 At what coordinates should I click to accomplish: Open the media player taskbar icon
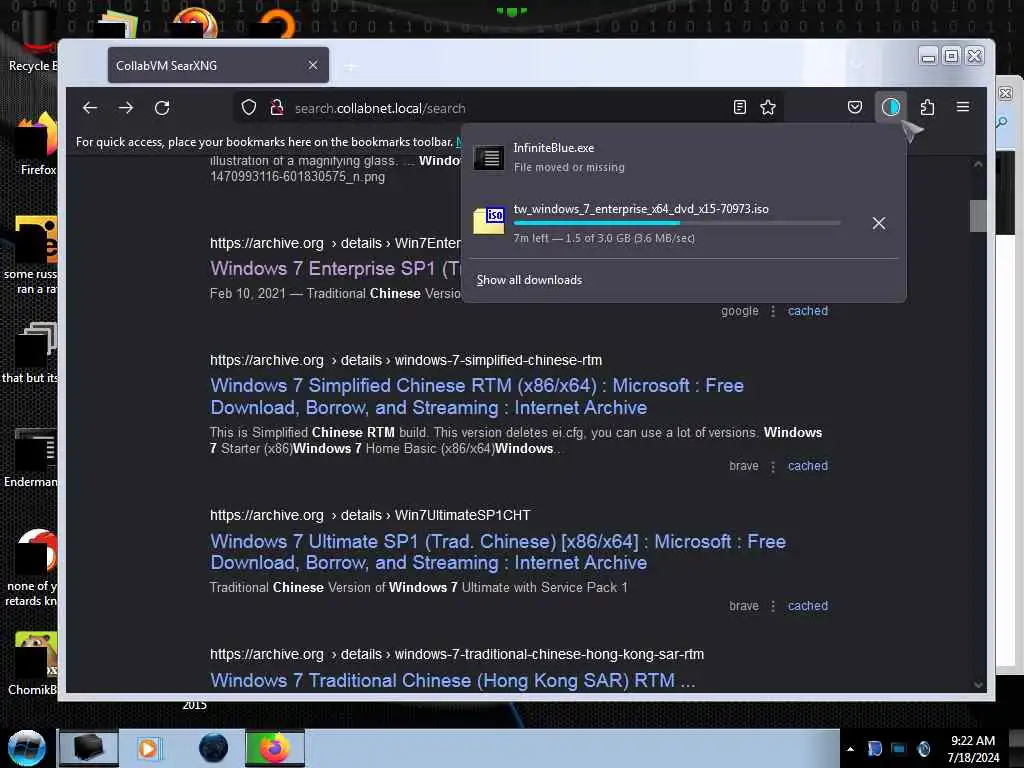(x=148, y=748)
